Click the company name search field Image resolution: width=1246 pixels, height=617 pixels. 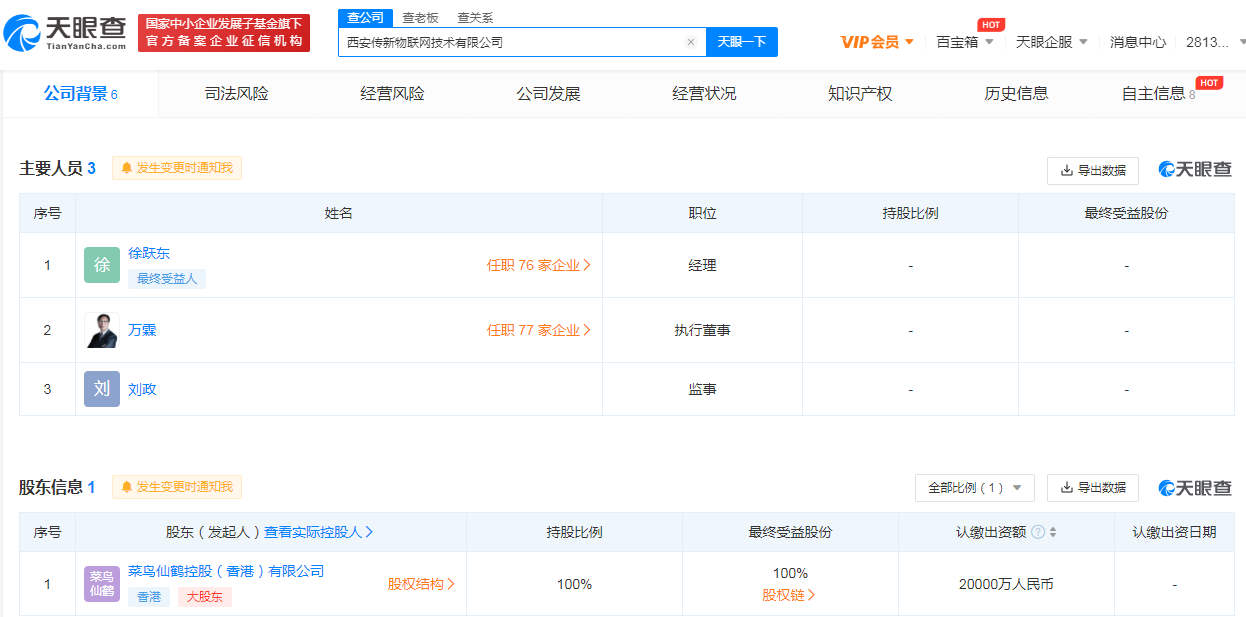pyautogui.click(x=510, y=42)
